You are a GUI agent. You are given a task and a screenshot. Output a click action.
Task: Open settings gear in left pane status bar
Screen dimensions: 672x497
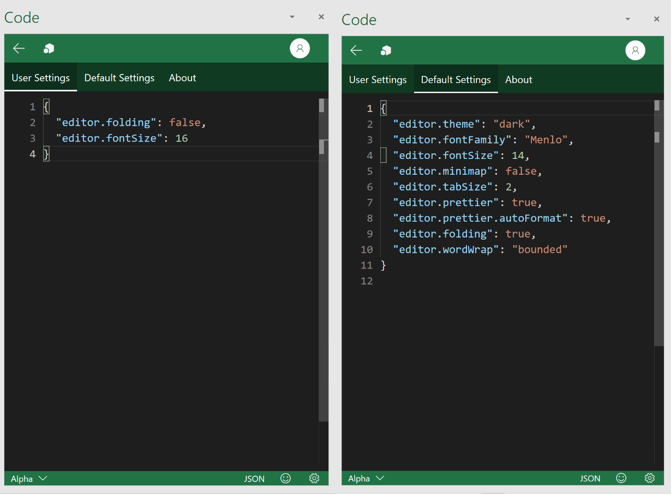coord(314,478)
